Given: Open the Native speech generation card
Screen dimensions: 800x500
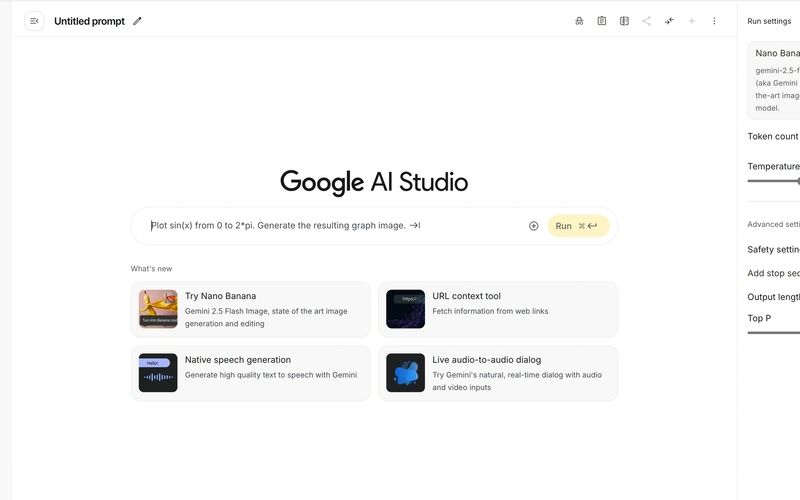Looking at the screenshot, I should 251,373.
